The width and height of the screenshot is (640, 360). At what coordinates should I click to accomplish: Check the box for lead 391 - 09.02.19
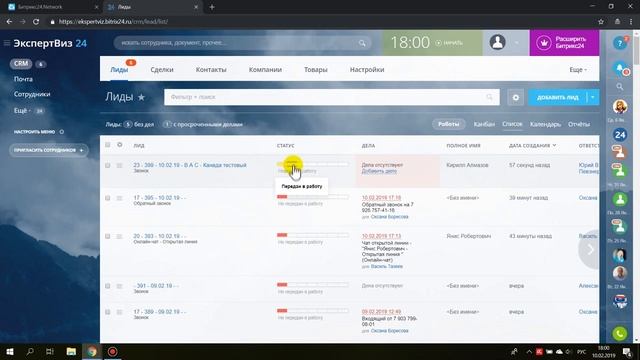(x=107, y=286)
